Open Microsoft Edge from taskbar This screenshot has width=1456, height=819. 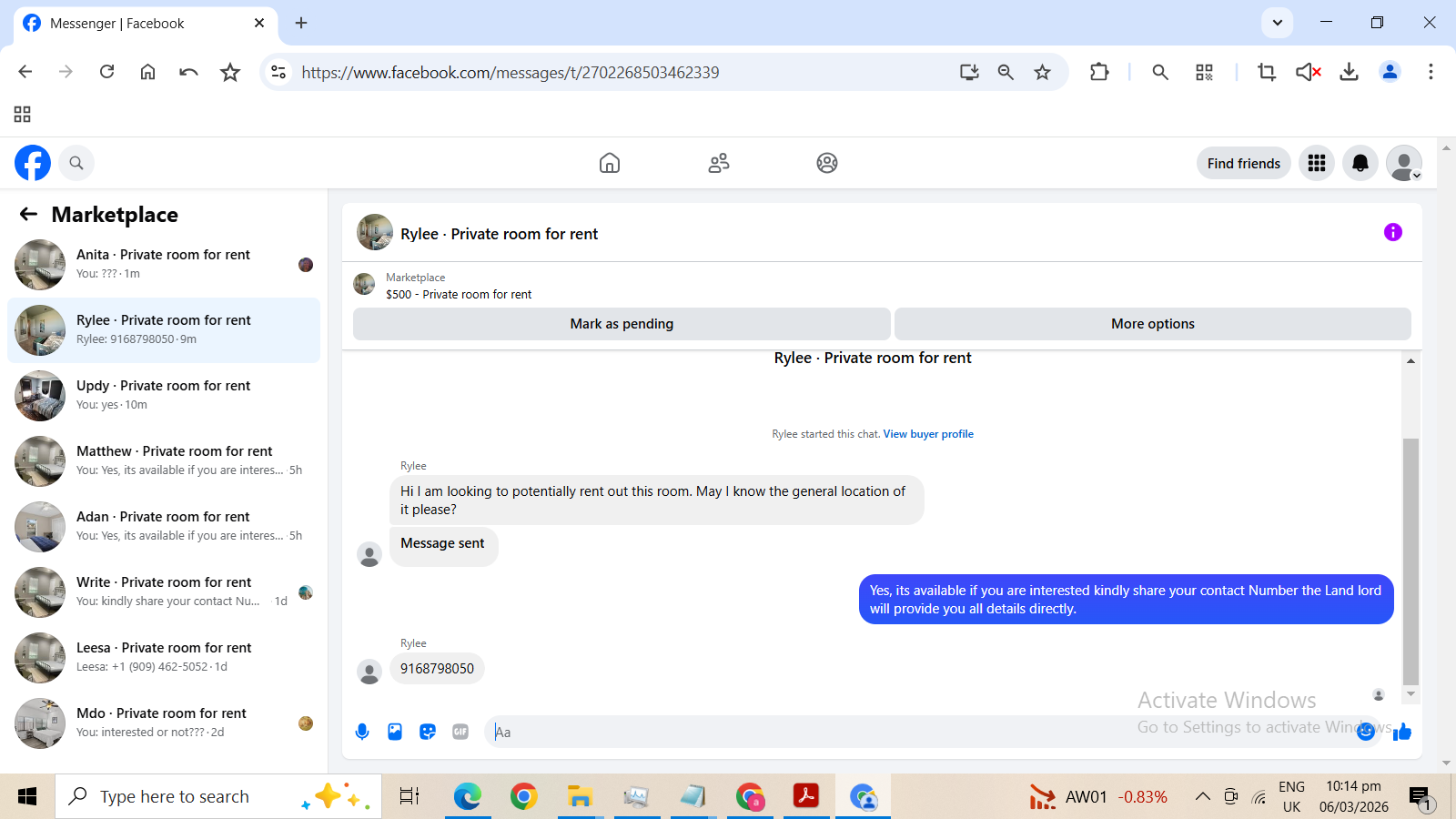[467, 797]
